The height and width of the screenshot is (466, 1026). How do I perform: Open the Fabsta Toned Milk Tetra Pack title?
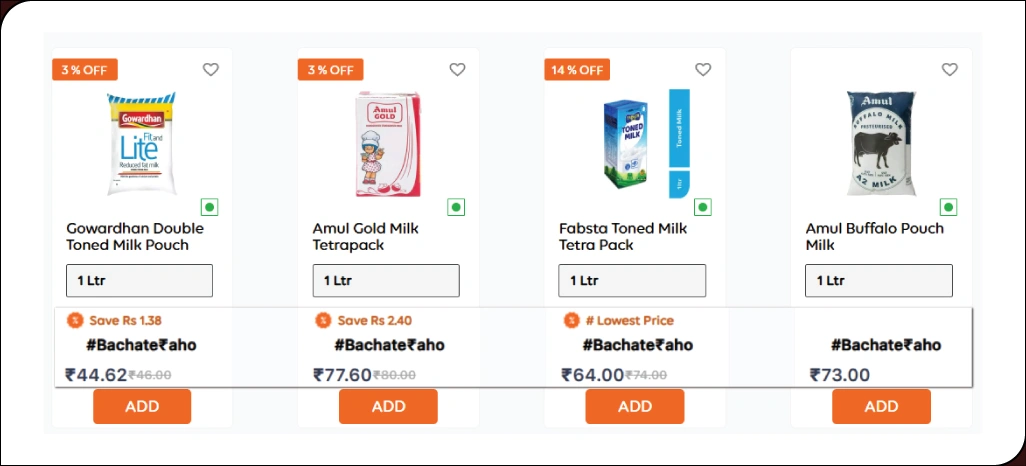pos(623,237)
